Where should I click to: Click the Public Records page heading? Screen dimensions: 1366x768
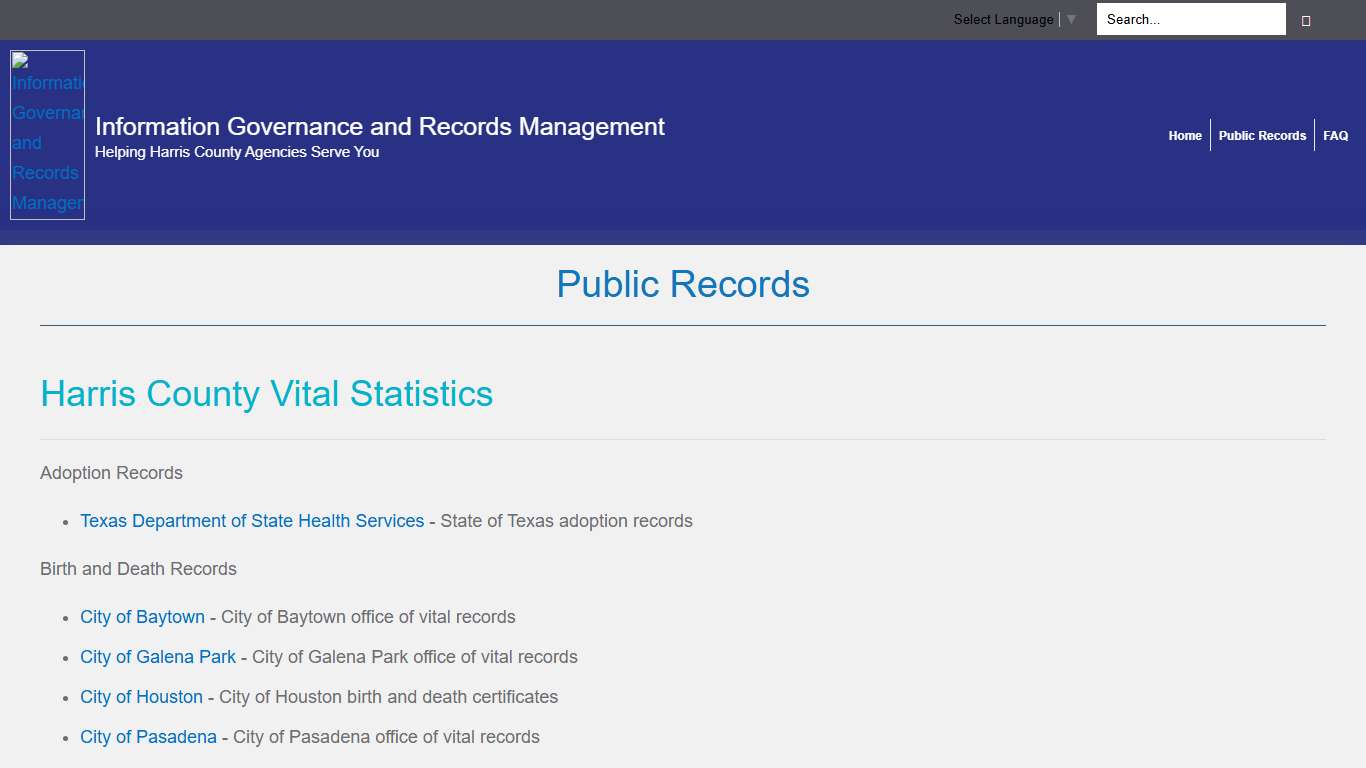pos(683,284)
